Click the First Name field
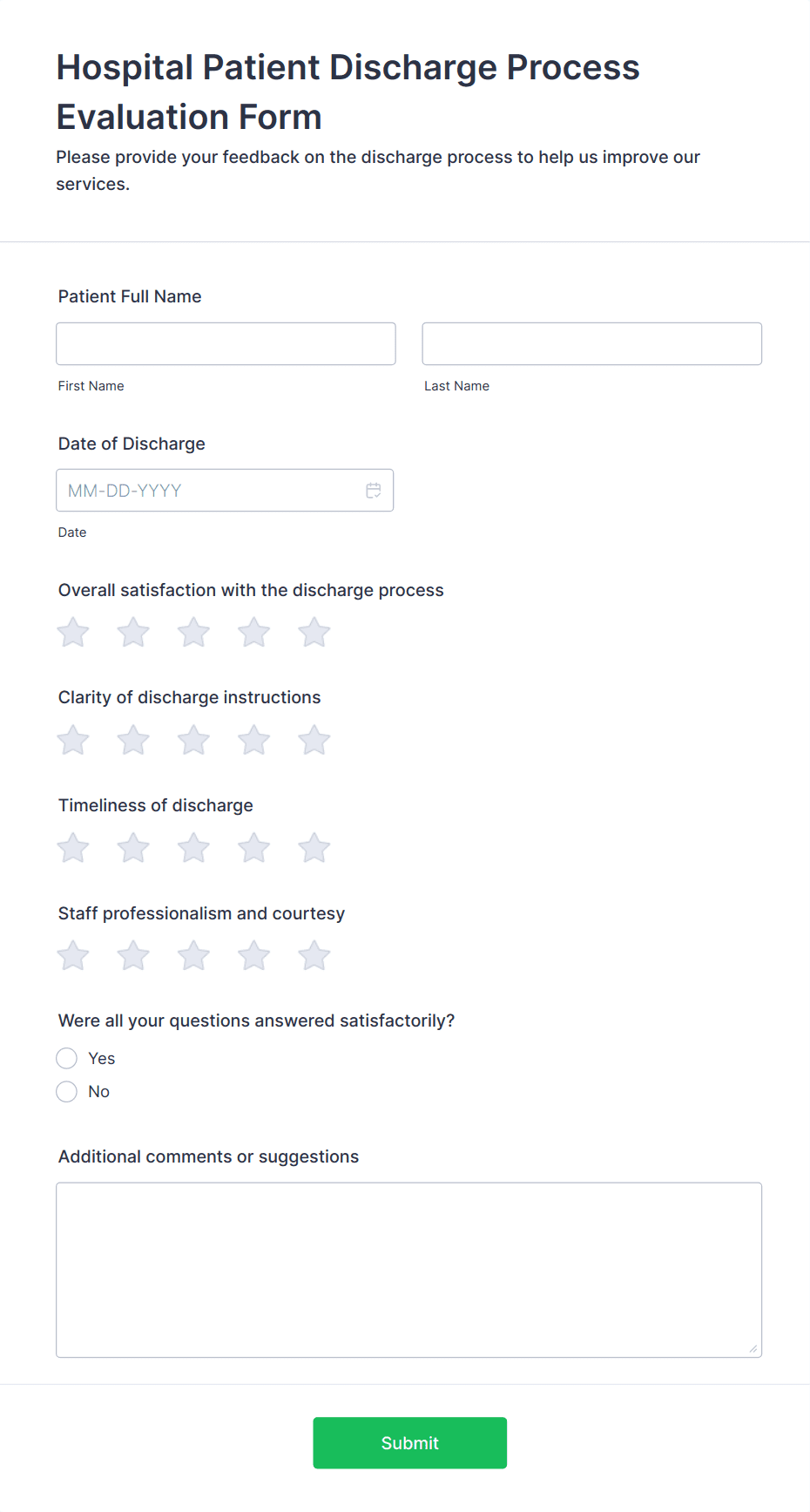Viewport: 810px width, 1512px height. (x=226, y=343)
